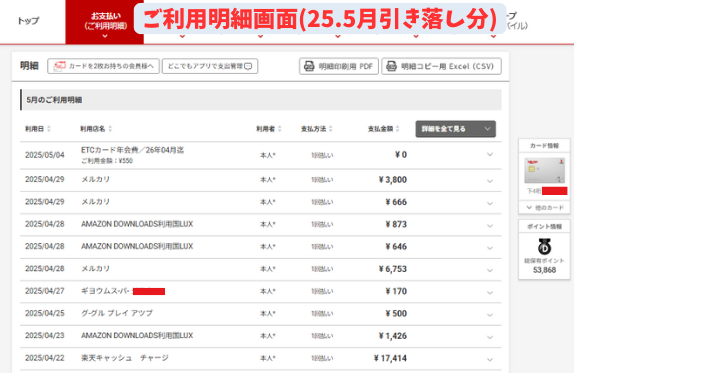Click amount ¥ 3,800

pos(393,180)
